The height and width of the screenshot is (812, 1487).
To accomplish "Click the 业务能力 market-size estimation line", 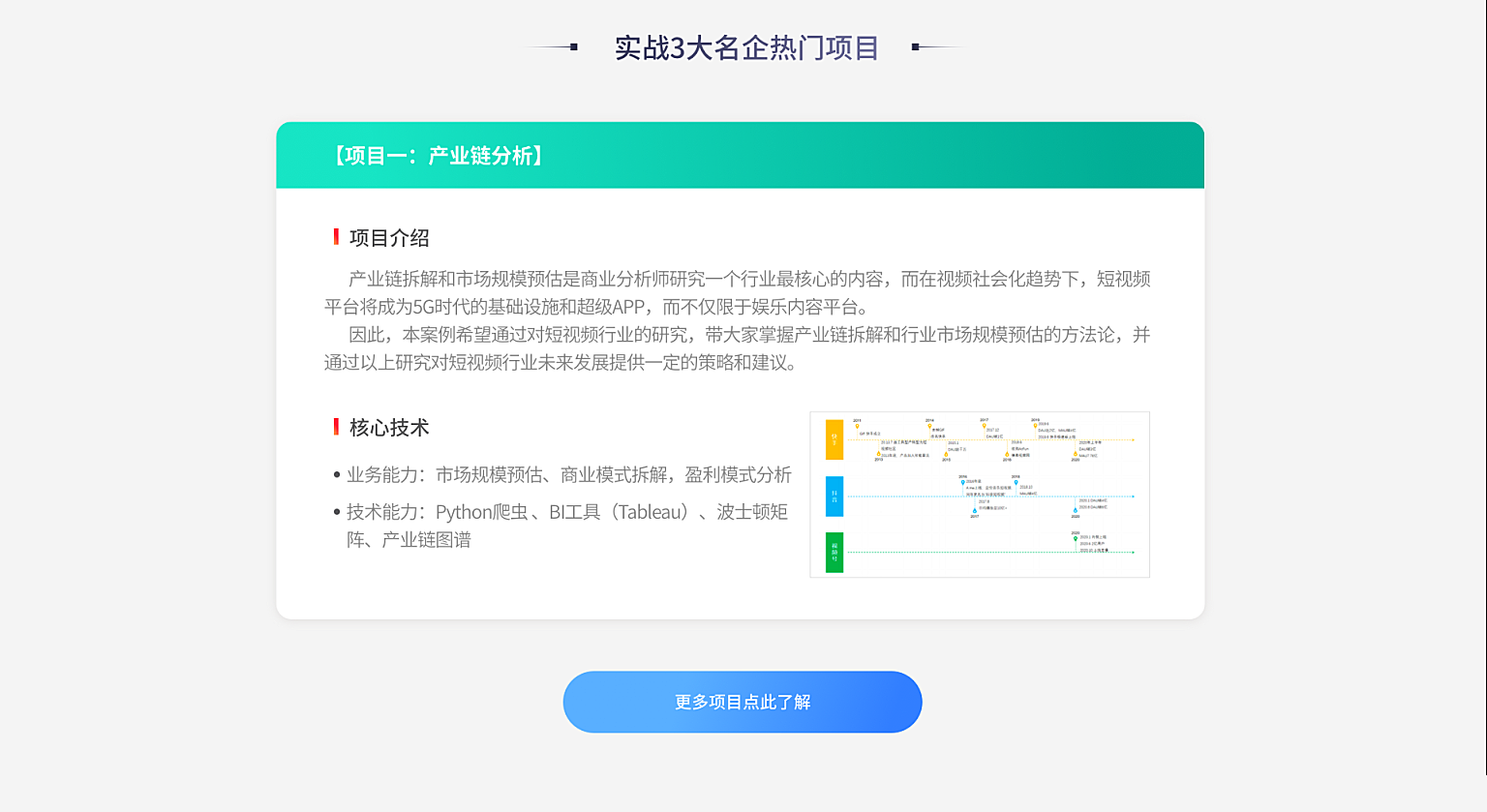I will click(x=568, y=475).
